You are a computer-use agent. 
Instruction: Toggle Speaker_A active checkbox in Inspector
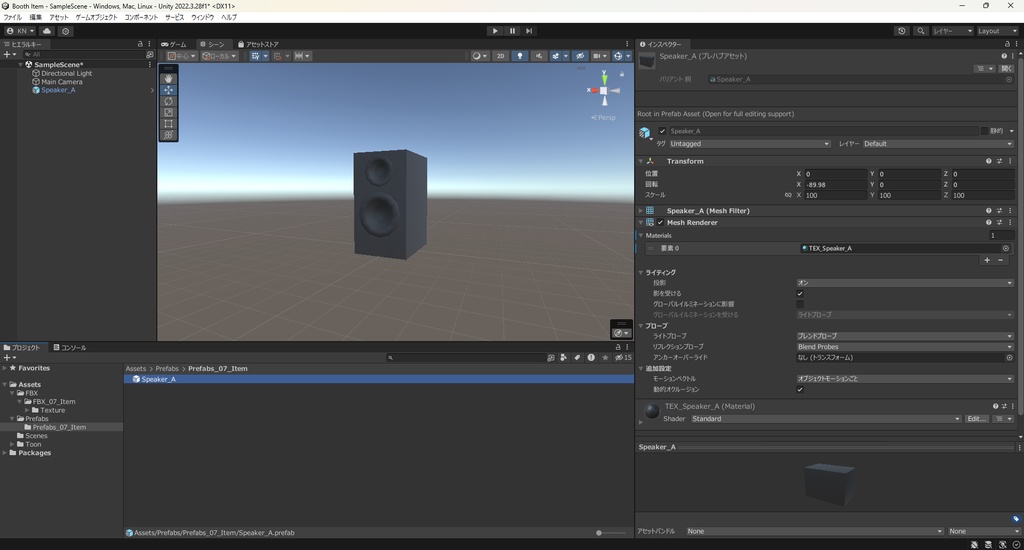pos(662,131)
